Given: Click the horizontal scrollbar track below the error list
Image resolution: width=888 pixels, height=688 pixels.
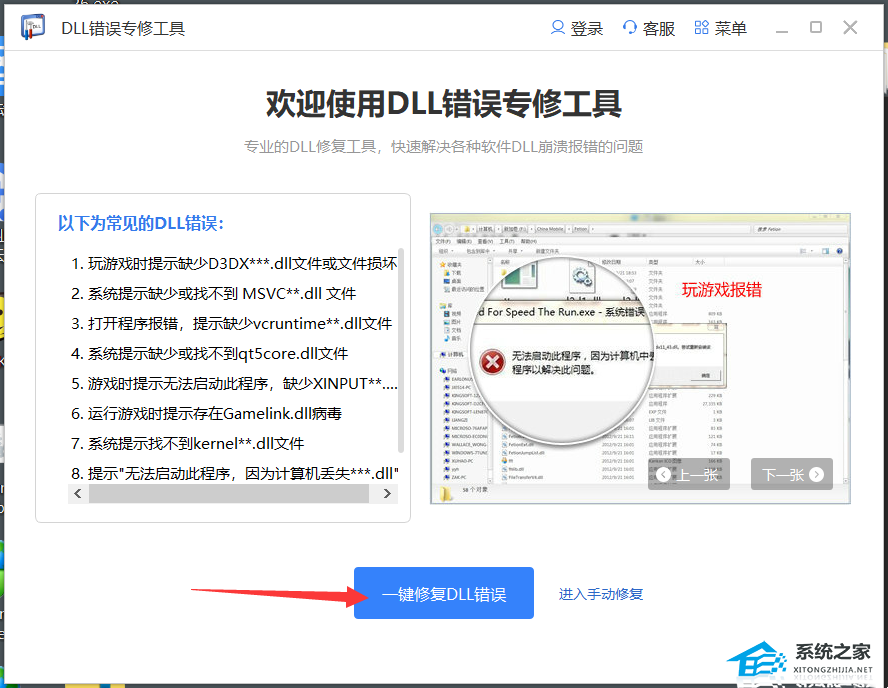Looking at the screenshot, I should point(230,493).
